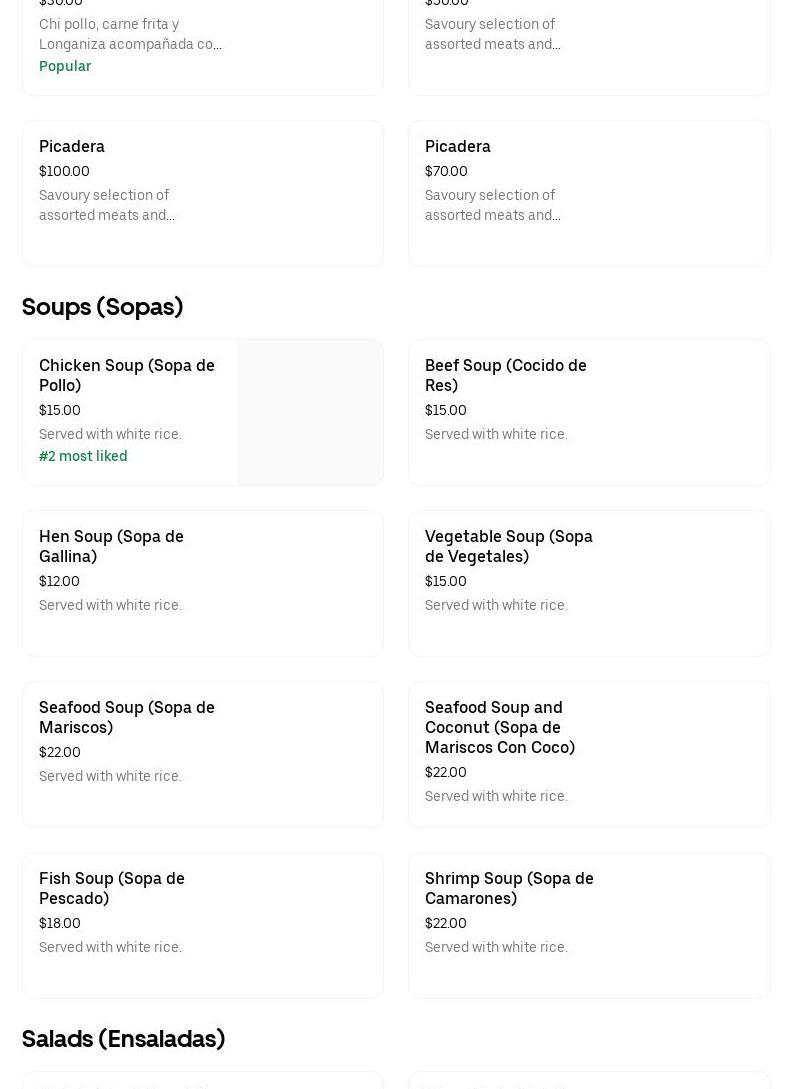This screenshot has height=1089, width=804.
Task: Click the green 'Popular' label
Action: (65, 66)
